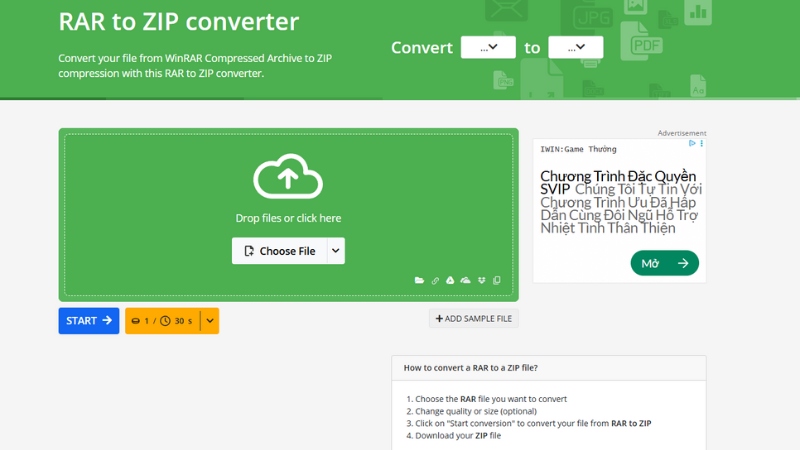Viewport: 800px width, 450px height.
Task: Open the source format dropdown after Convert
Action: [x=488, y=47]
